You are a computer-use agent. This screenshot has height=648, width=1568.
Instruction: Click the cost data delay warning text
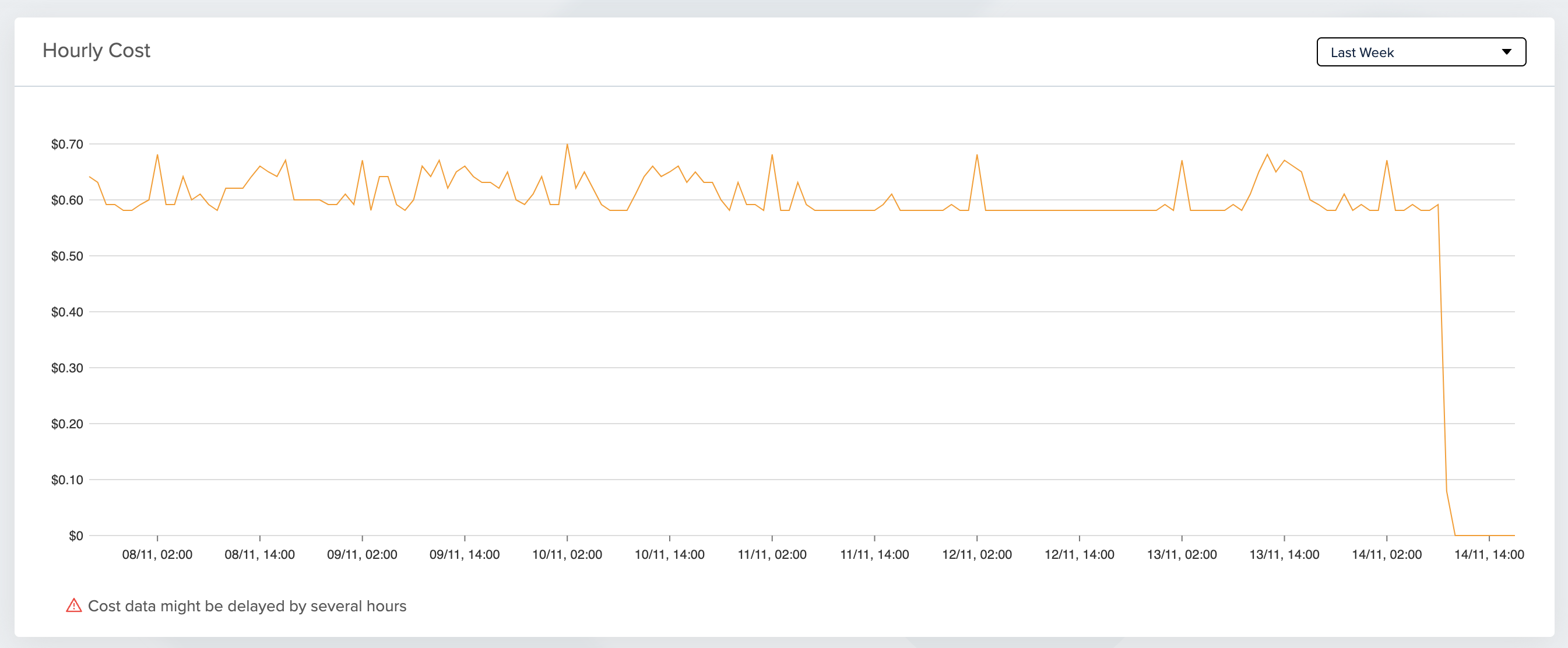pos(247,606)
